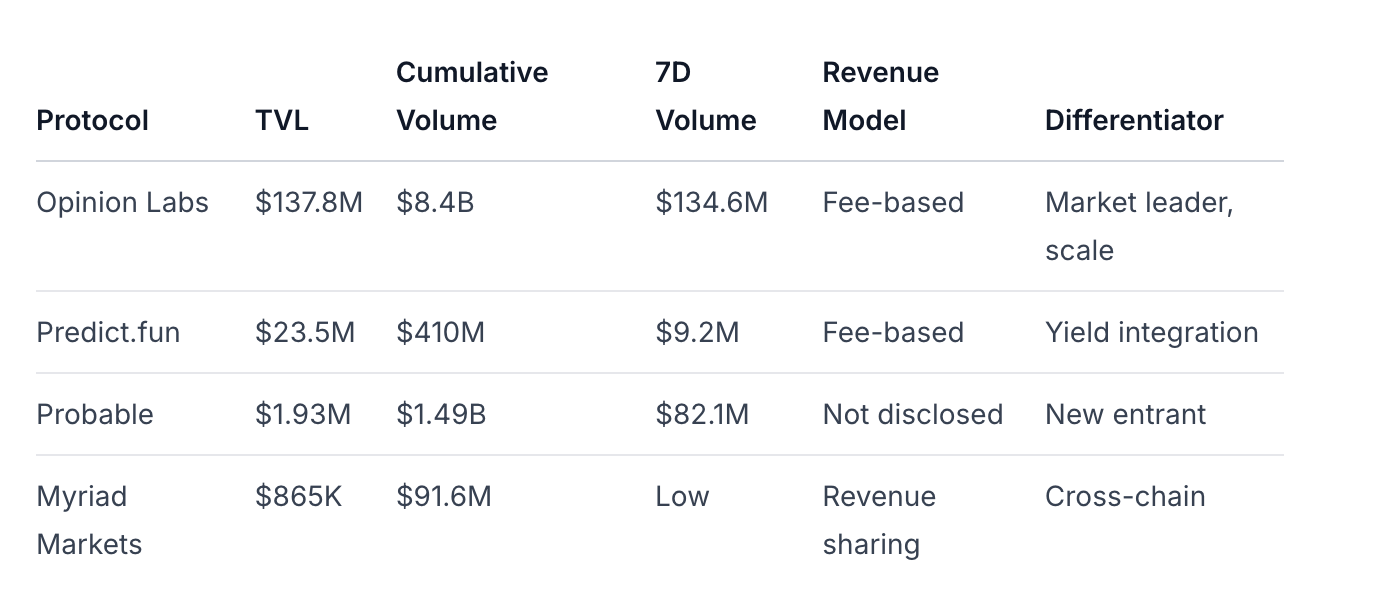The height and width of the screenshot is (610, 1374).
Task: Select the Low 7D volume cell
Action: click(x=682, y=497)
